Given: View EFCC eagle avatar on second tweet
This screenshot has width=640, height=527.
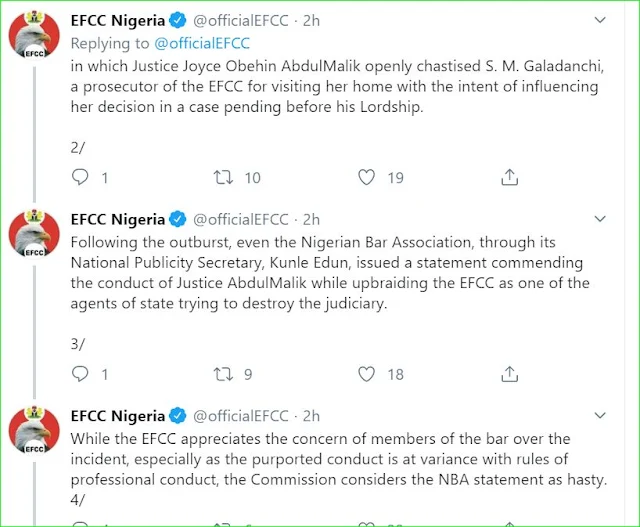Looking at the screenshot, I should (34, 233).
